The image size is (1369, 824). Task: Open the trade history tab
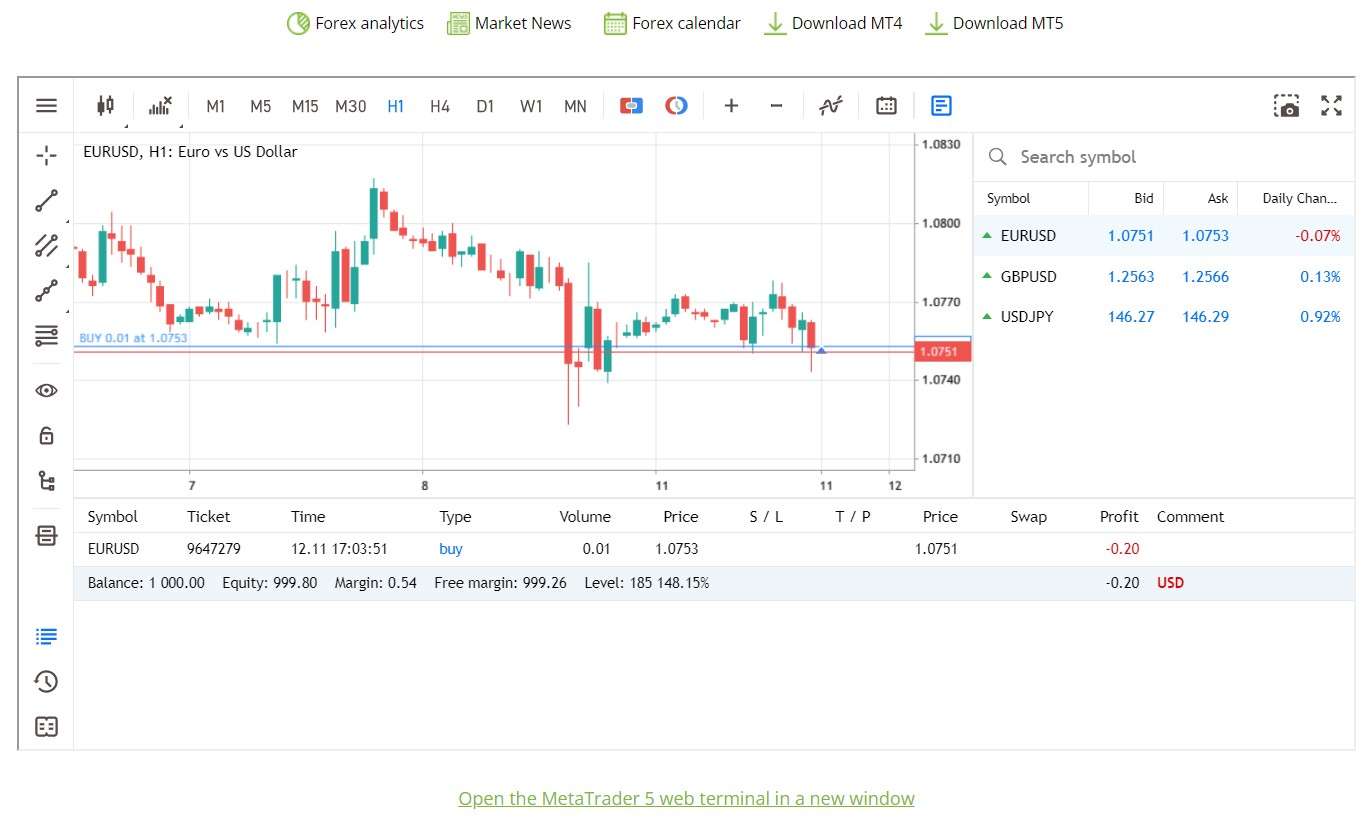click(x=46, y=681)
